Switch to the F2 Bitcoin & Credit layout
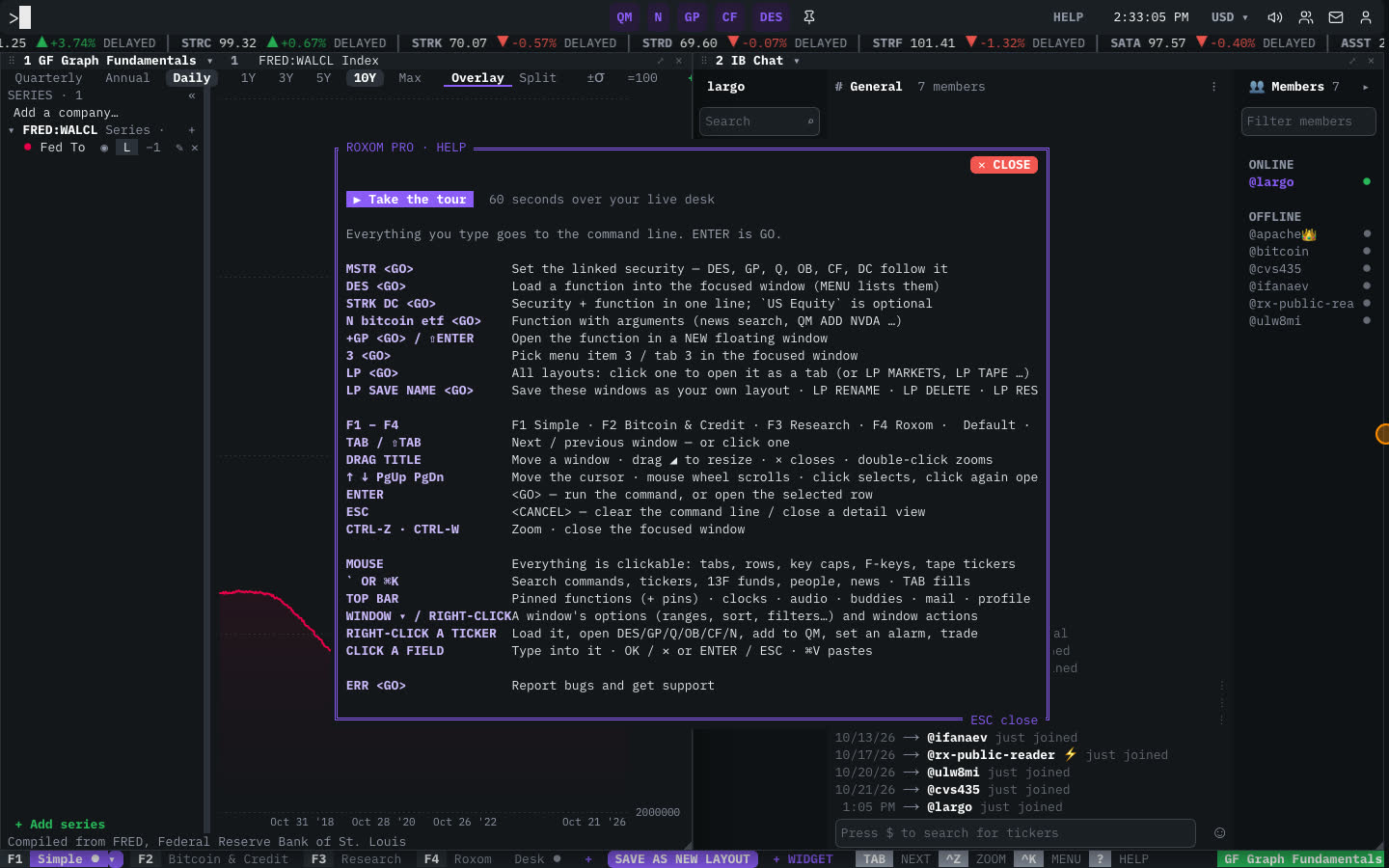 [213, 859]
